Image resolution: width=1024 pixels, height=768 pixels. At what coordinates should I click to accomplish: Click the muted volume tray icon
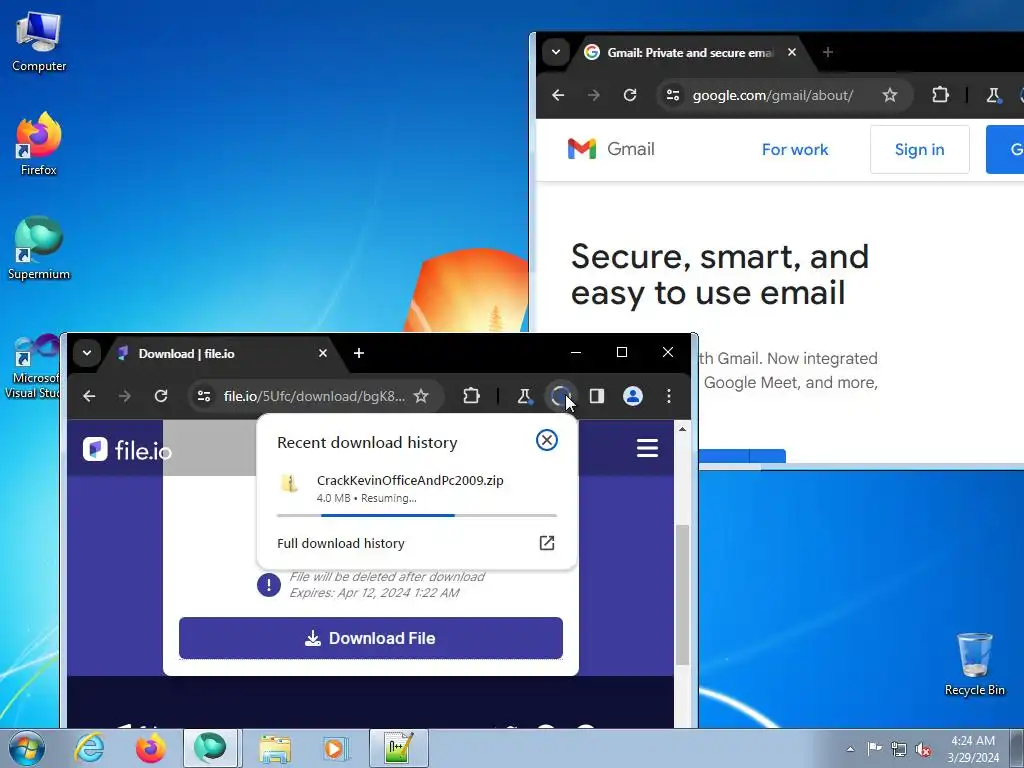coord(923,749)
